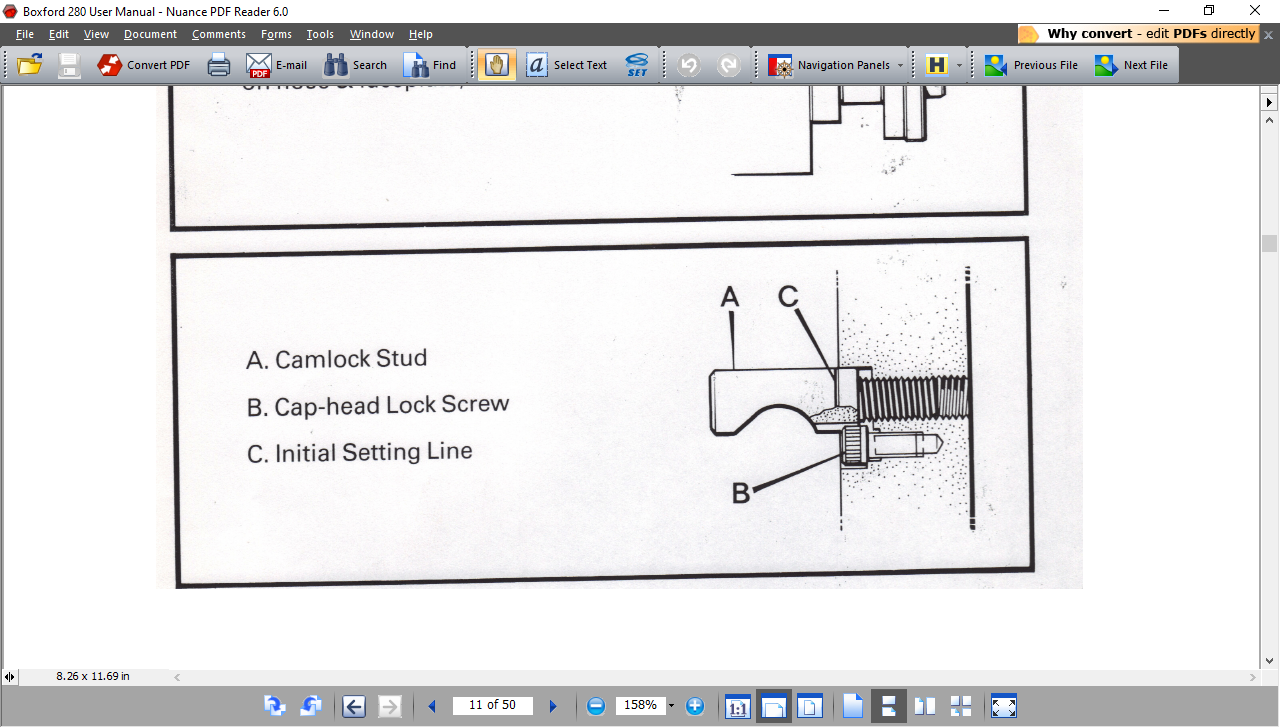Screen dimensions: 1280x728
Task: Open the highlight tool dropdown arrow
Action: 959,65
